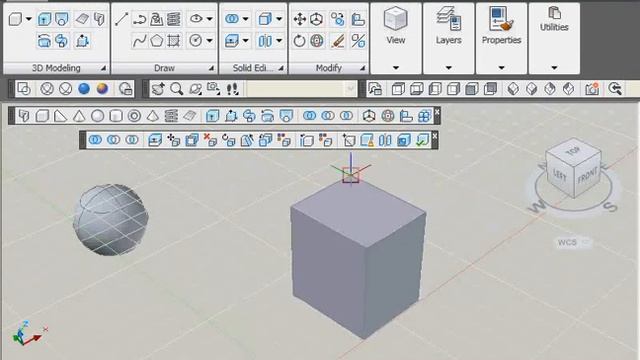Open the Circle dropdown arrow in Draw panel
This screenshot has width=640, height=360.
pyautogui.click(x=209, y=41)
